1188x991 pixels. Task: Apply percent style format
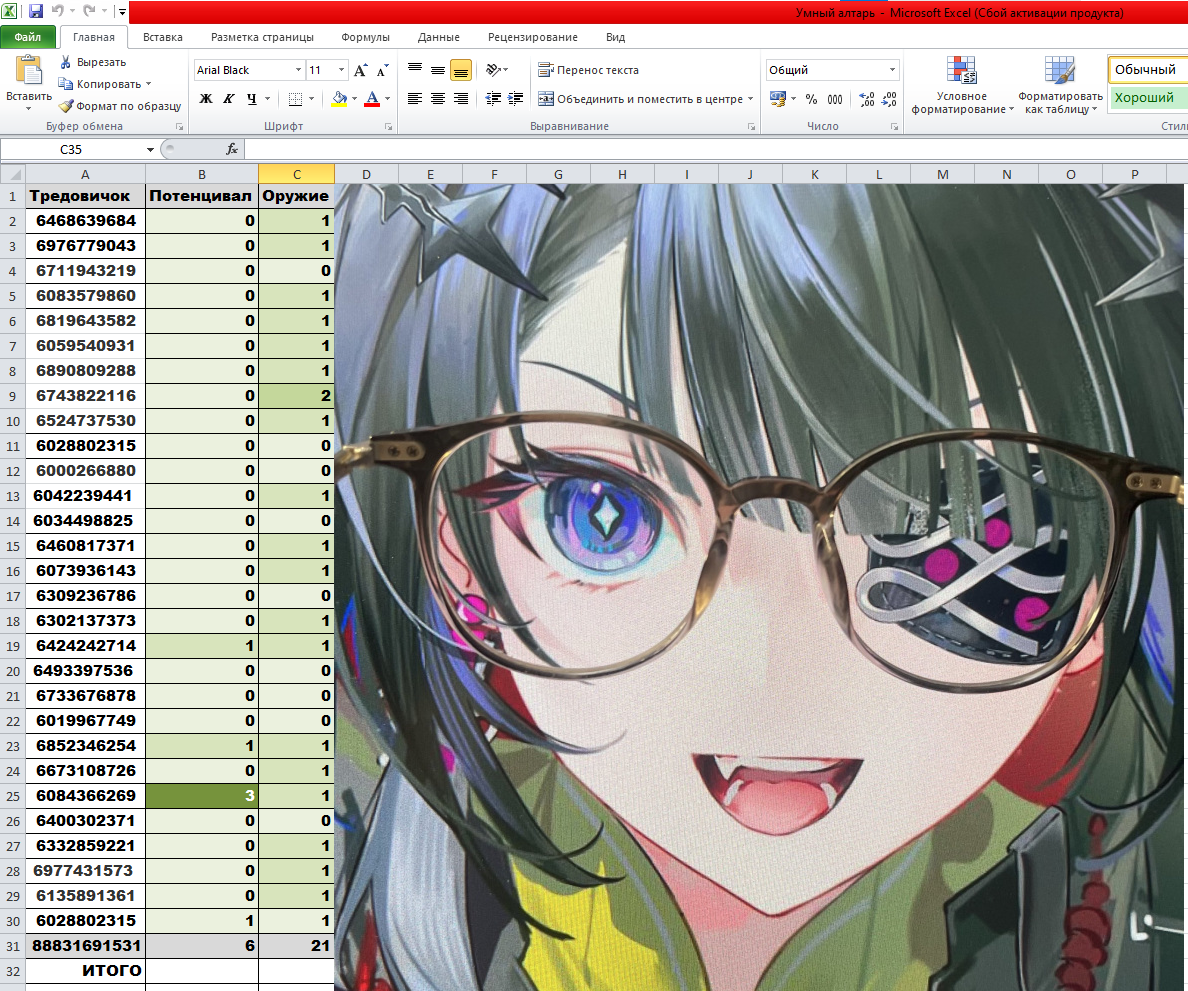[x=811, y=99]
